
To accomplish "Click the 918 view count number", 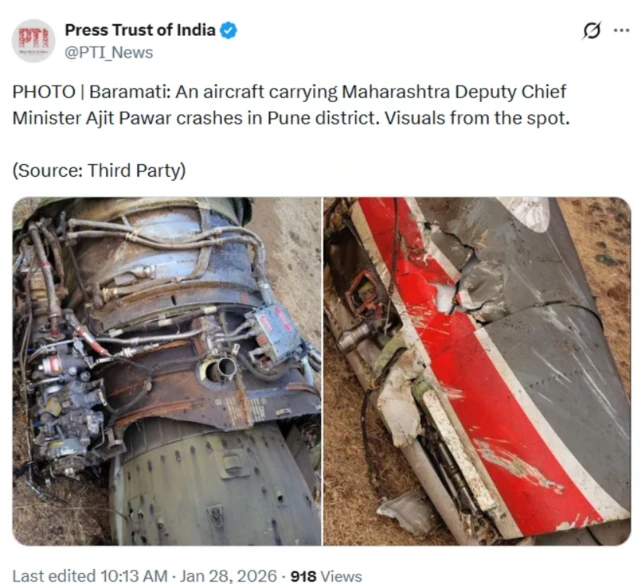I will [303, 576].
